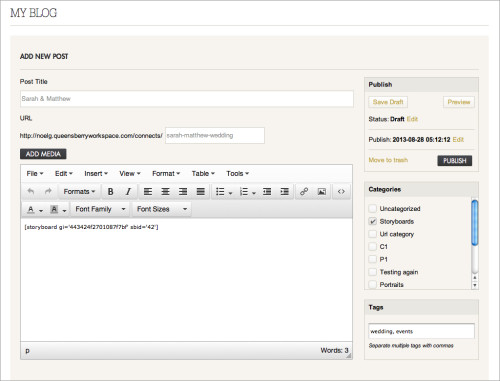Click the Tags input field
Image resolution: width=500 pixels, height=381 pixels.
click(x=421, y=331)
